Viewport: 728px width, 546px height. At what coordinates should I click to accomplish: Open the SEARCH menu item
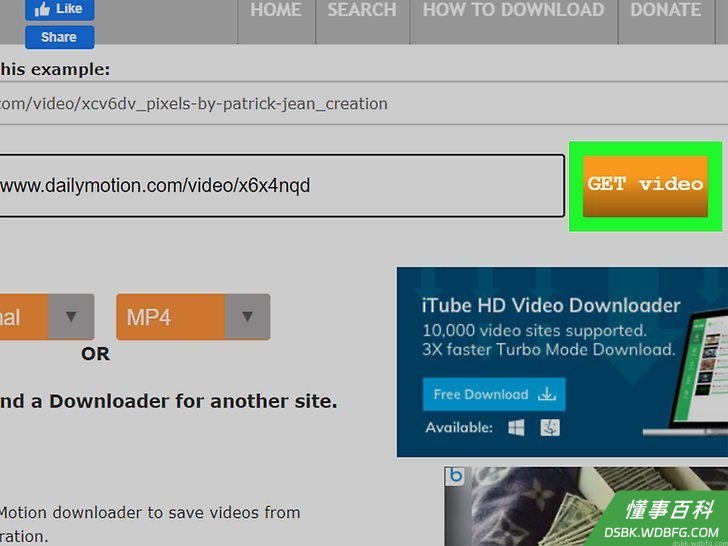point(362,10)
